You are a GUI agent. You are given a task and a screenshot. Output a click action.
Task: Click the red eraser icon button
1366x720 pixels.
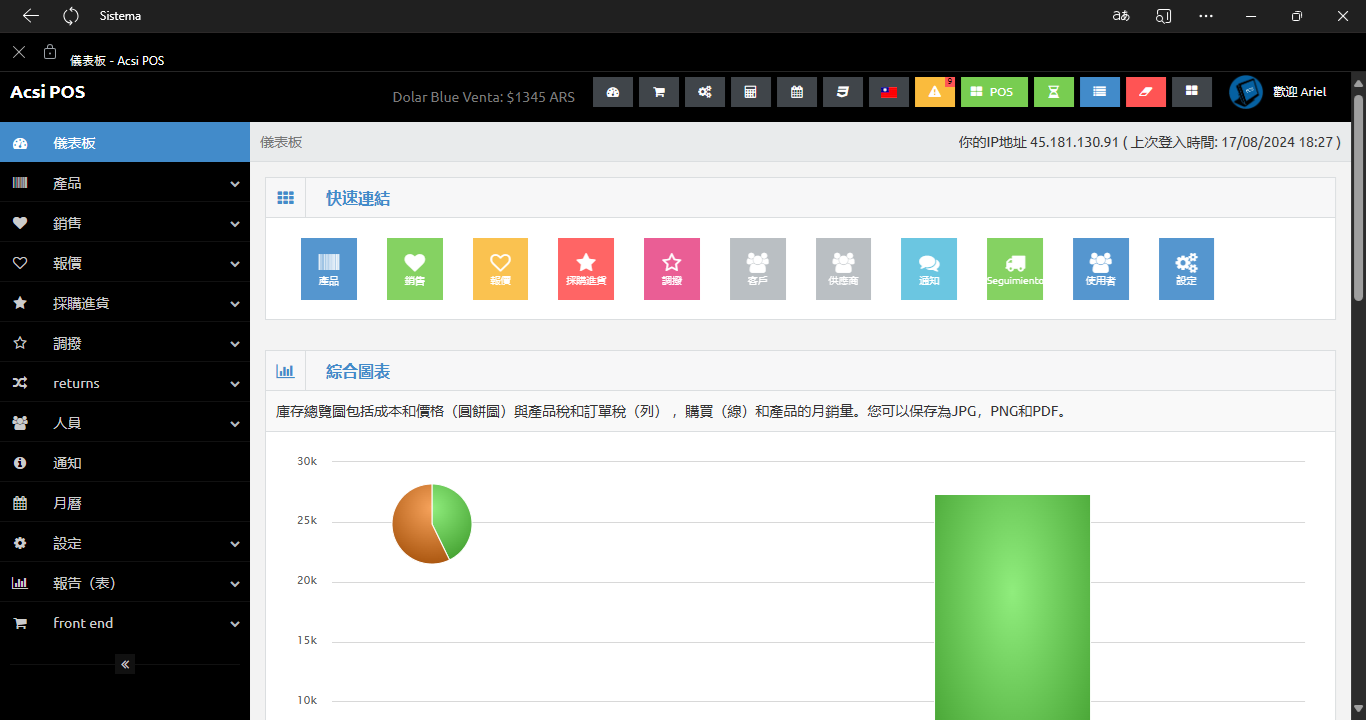click(x=1145, y=92)
